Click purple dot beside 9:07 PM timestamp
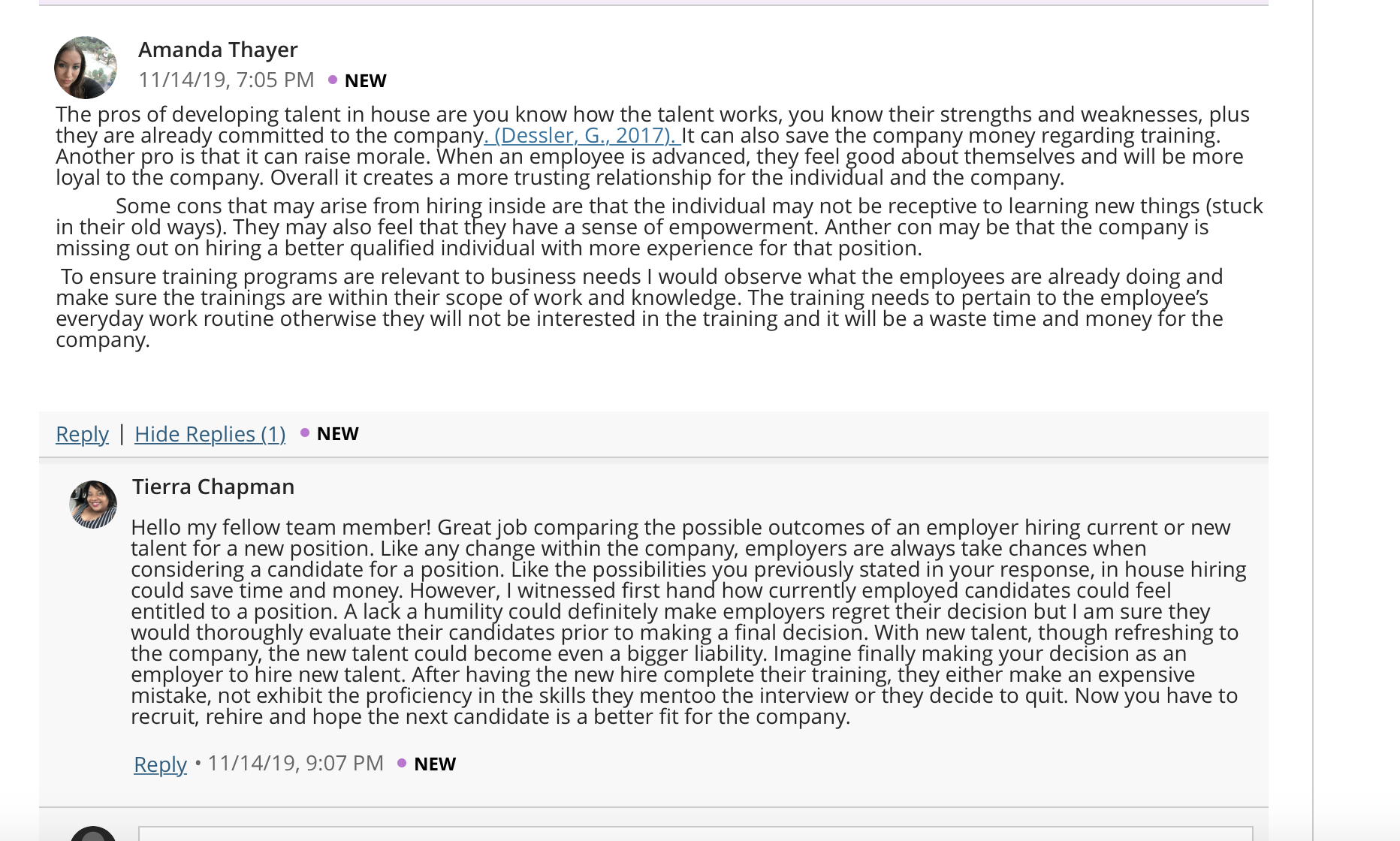This screenshot has width=1400, height=841. pyautogui.click(x=402, y=763)
